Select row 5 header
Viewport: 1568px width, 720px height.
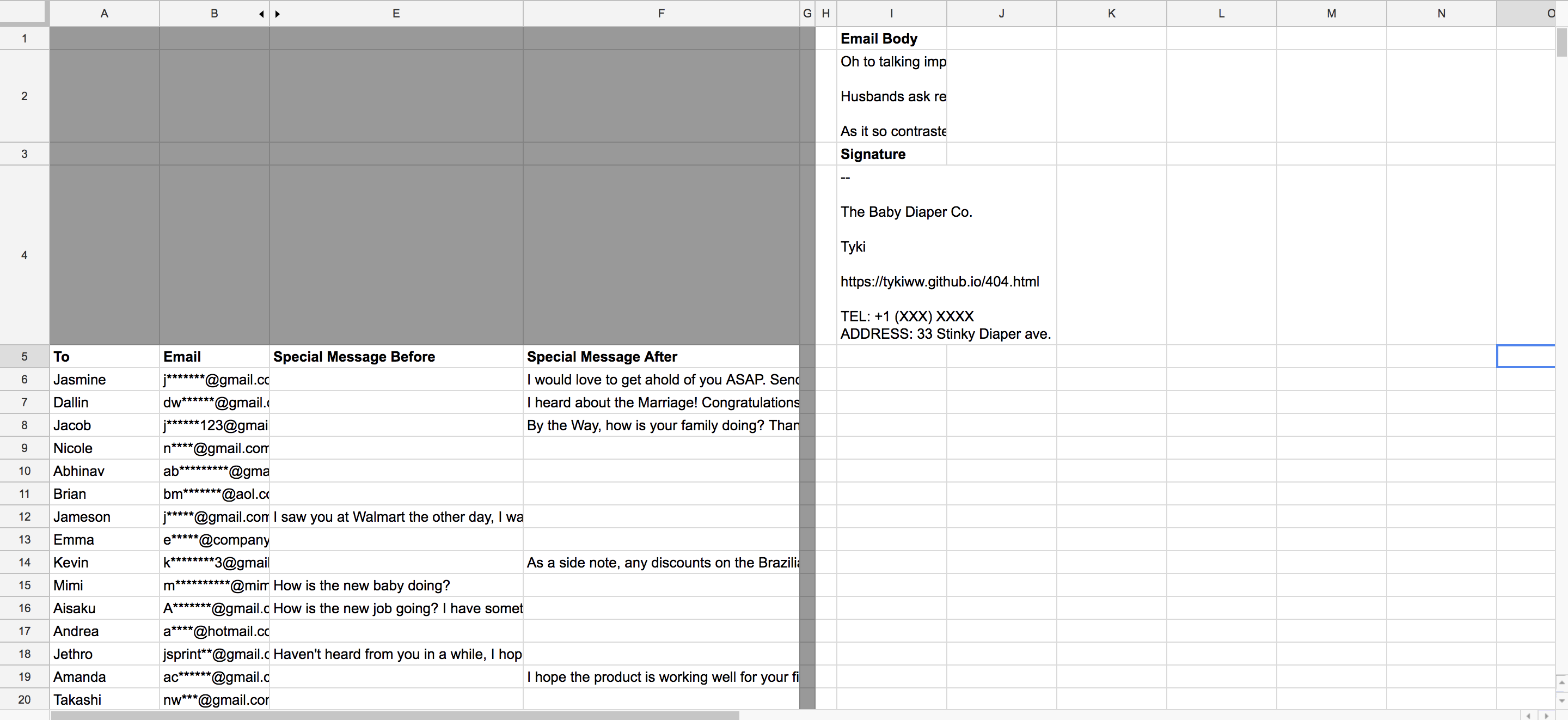pyautogui.click(x=24, y=356)
